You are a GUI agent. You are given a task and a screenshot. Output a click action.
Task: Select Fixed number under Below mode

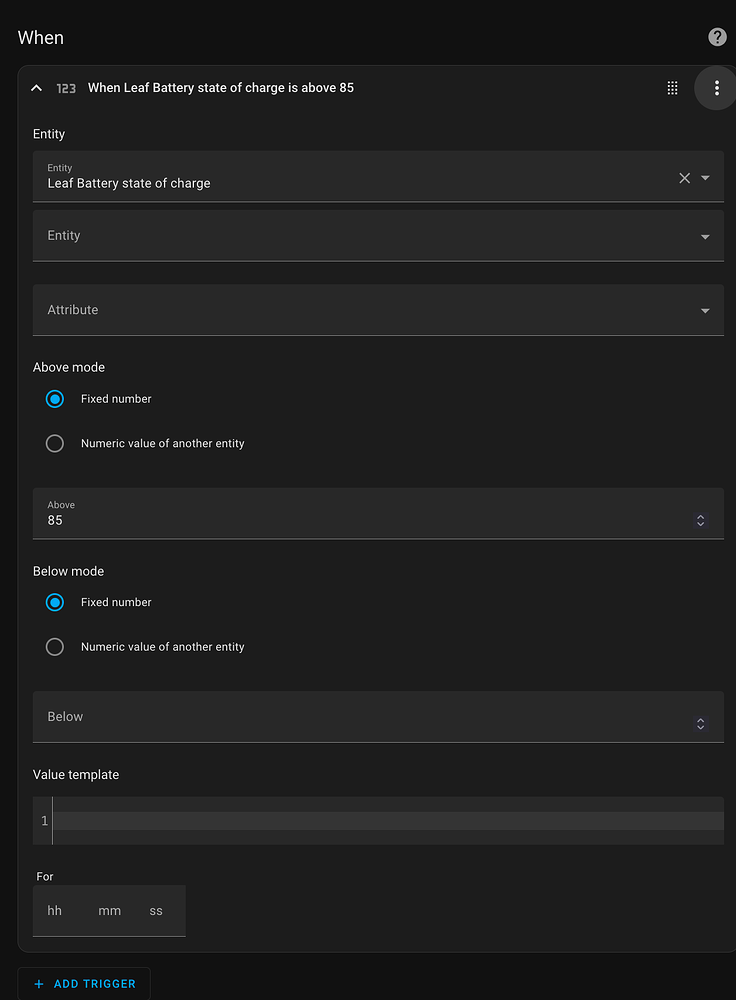(x=55, y=602)
